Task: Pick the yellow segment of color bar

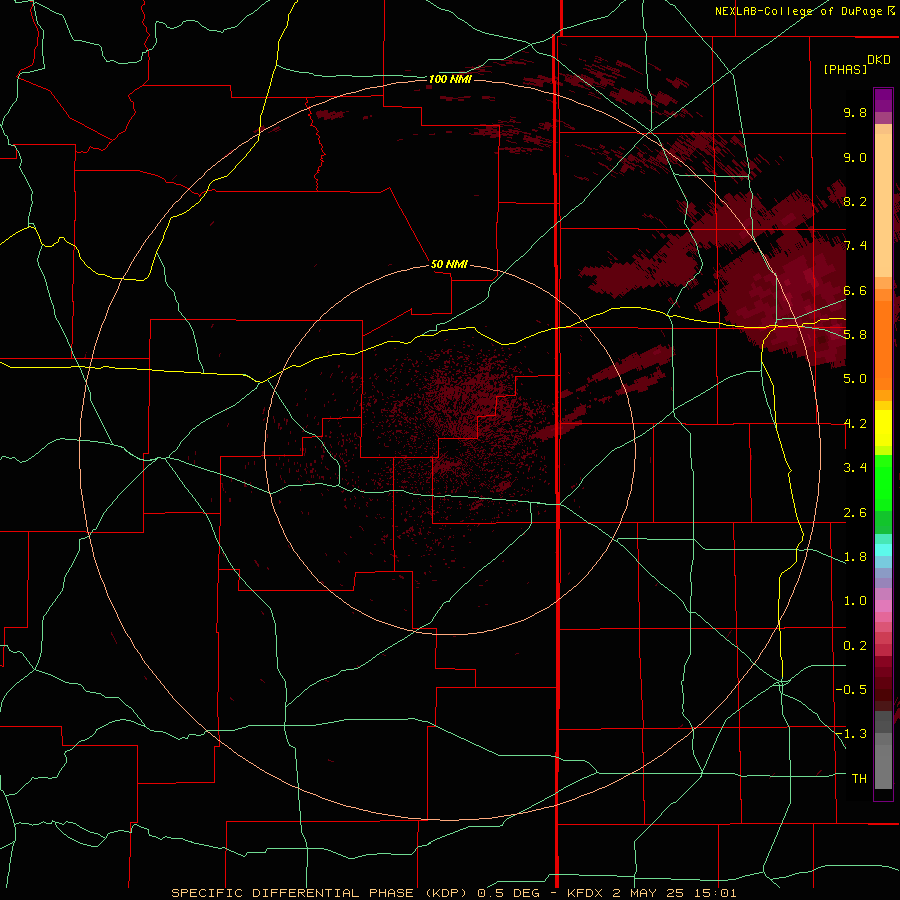Action: [x=883, y=428]
